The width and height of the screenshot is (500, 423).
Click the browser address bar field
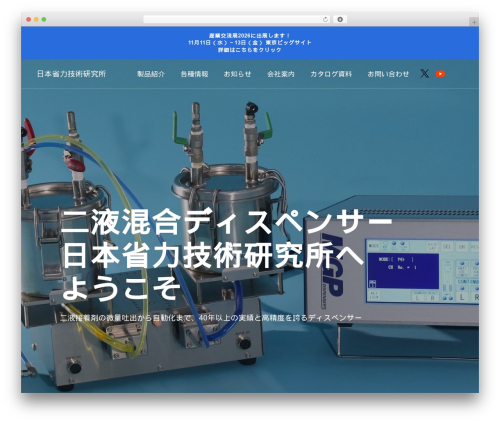[x=237, y=20]
